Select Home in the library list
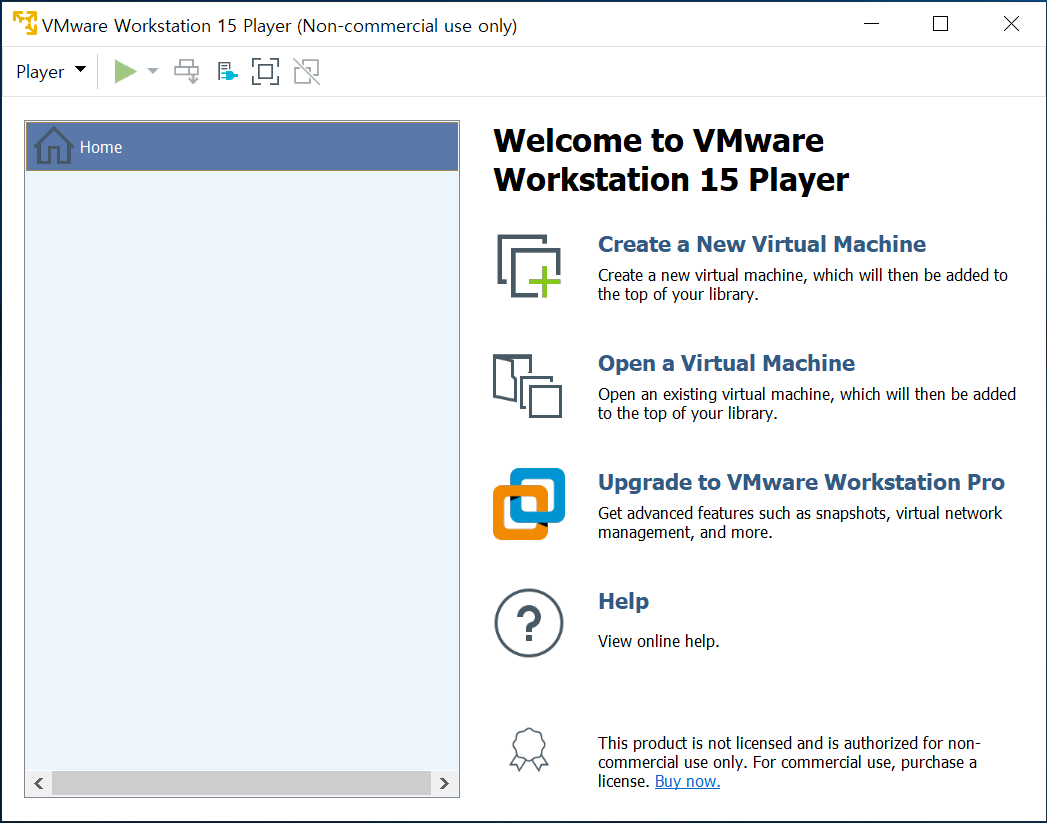This screenshot has height=823, width=1047. click(x=242, y=146)
